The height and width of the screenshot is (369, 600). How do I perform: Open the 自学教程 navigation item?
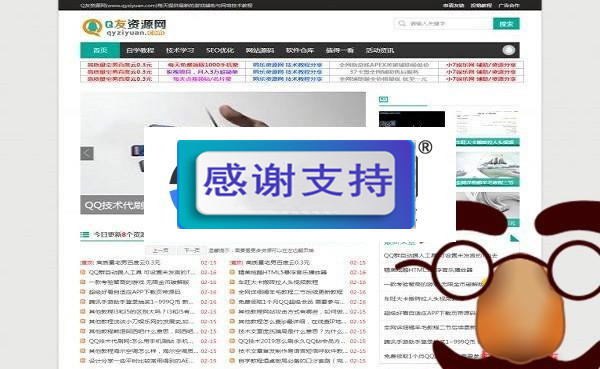tap(140, 51)
